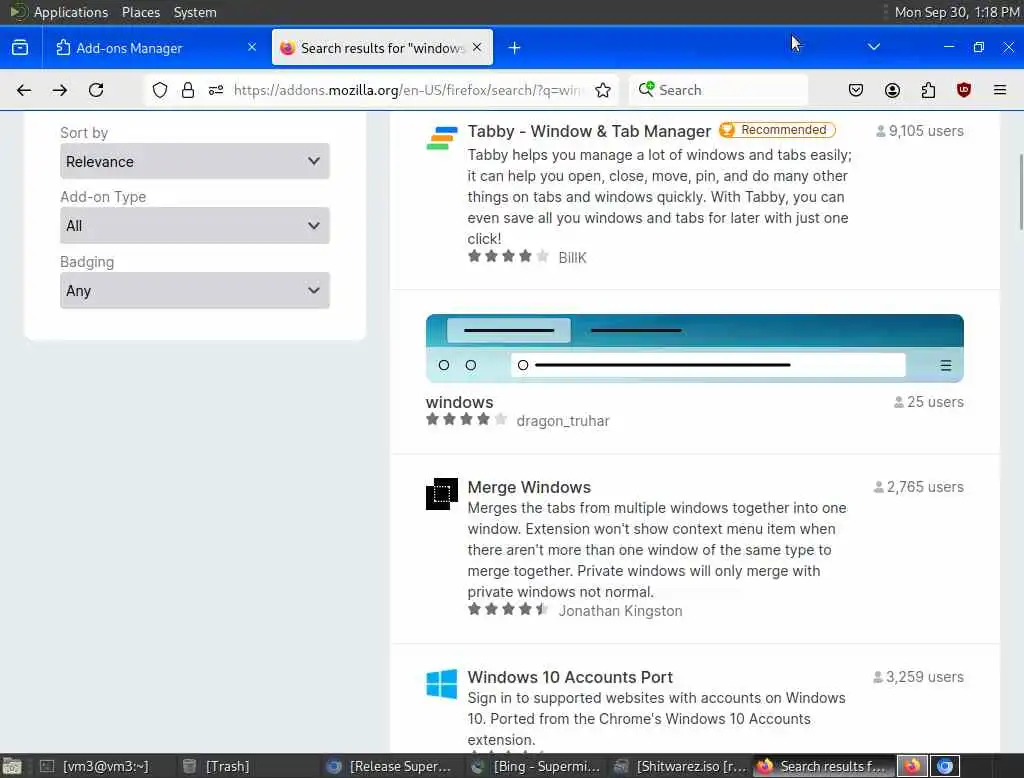Switch to Release Super... taskbar window
The width and height of the screenshot is (1024, 778).
392,766
